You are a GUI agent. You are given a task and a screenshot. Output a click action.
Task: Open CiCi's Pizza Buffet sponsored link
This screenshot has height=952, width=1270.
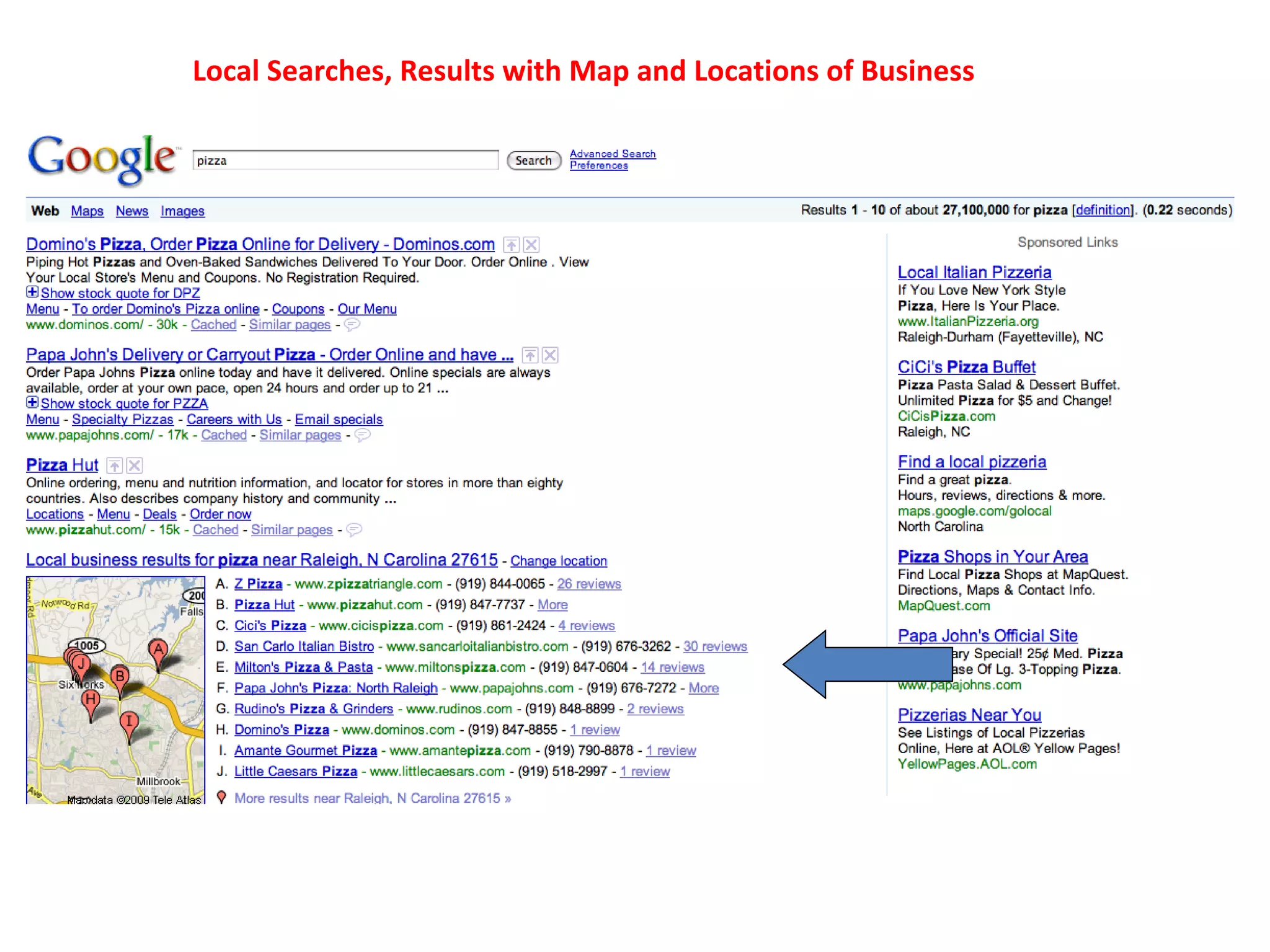(x=967, y=367)
